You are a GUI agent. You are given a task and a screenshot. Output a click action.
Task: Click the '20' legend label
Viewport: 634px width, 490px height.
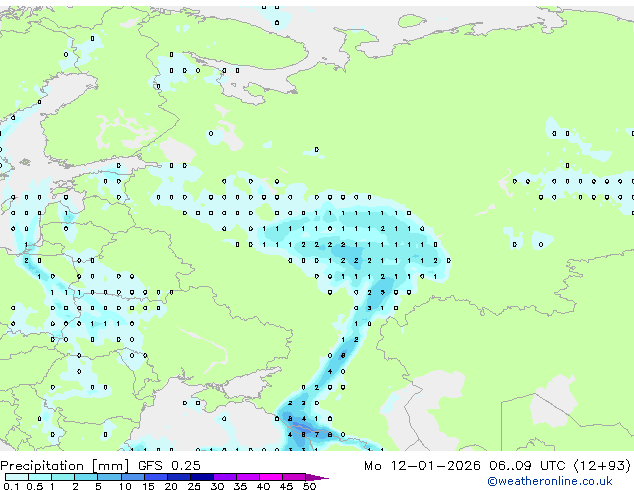pos(171,486)
